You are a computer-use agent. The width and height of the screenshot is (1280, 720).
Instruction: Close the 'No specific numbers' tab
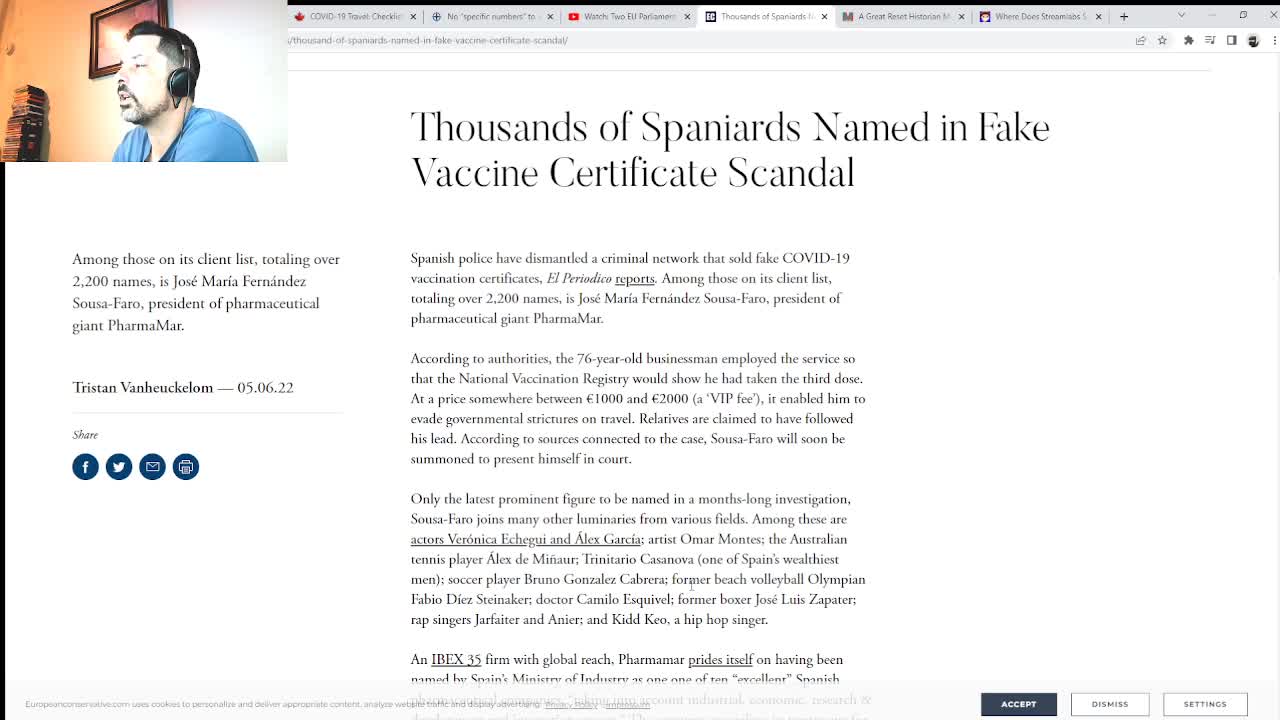549,16
